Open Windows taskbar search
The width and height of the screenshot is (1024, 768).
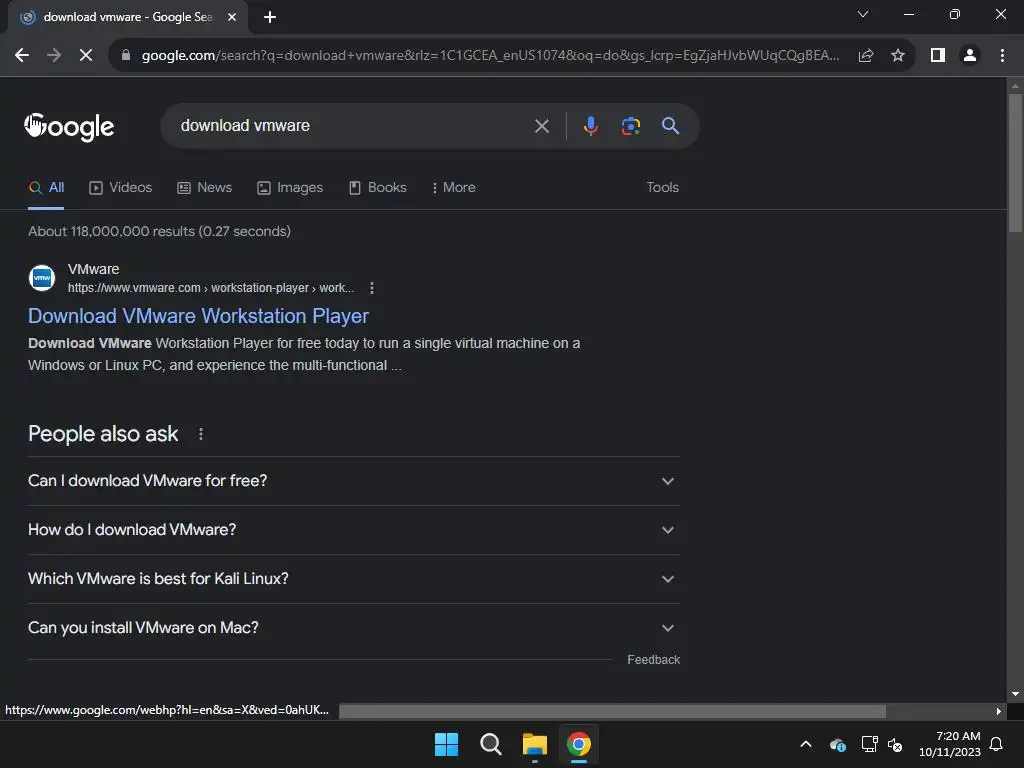[490, 744]
